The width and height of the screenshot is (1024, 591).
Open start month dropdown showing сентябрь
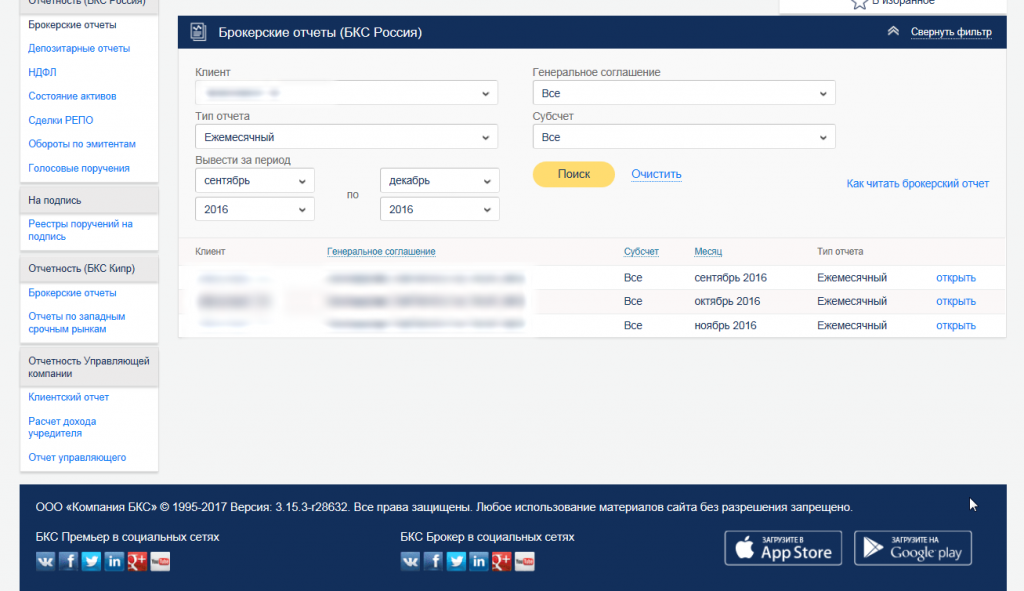(x=255, y=181)
